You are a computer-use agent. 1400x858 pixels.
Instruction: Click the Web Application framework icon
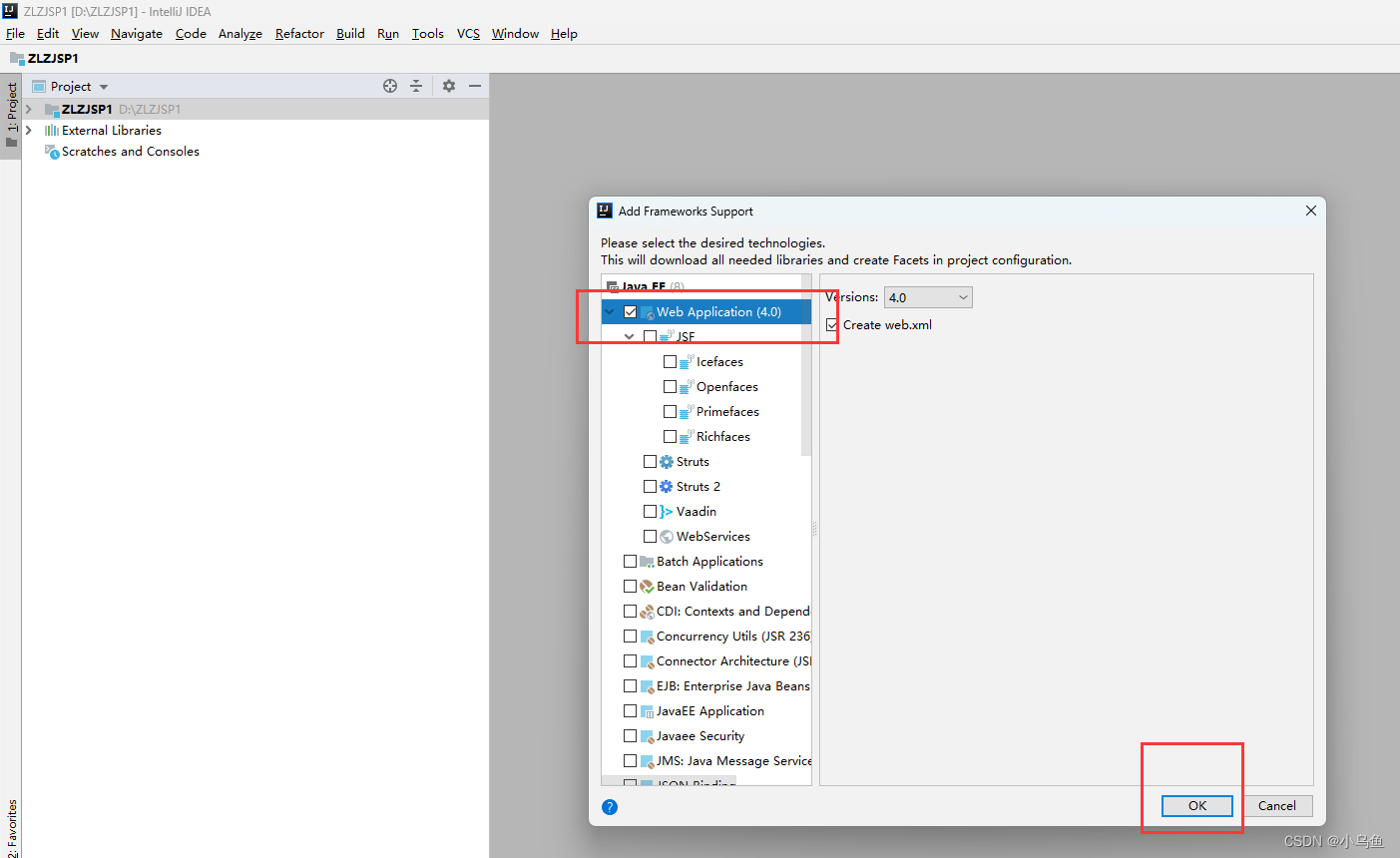pos(647,312)
